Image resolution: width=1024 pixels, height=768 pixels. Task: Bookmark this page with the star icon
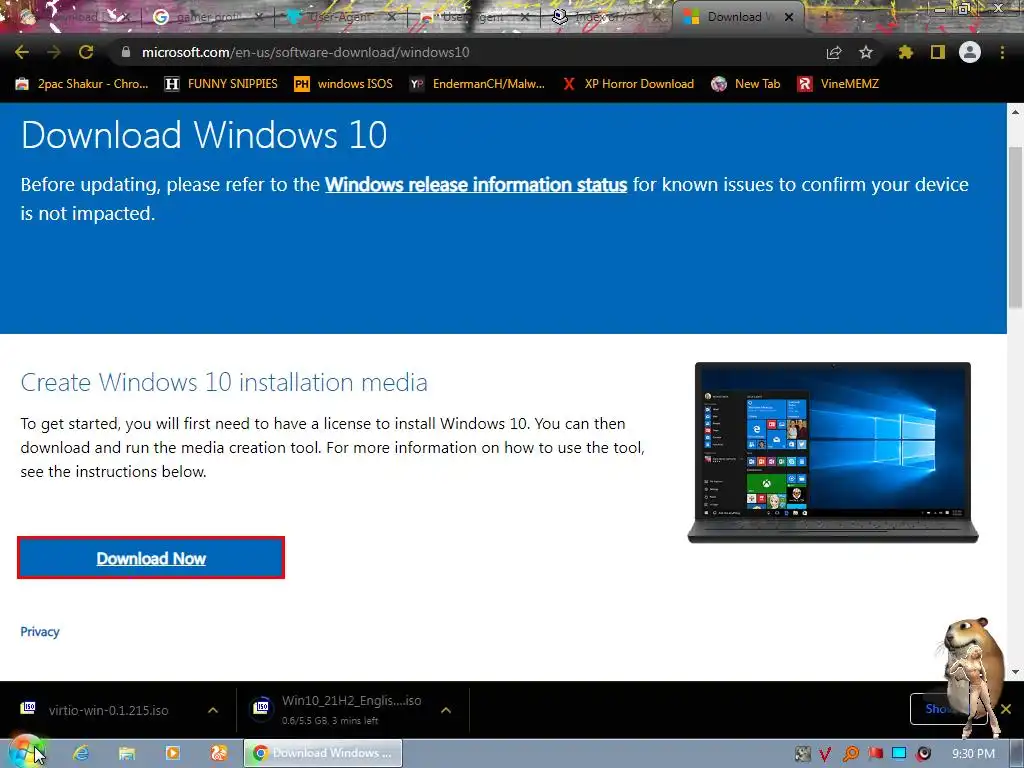coord(866,52)
